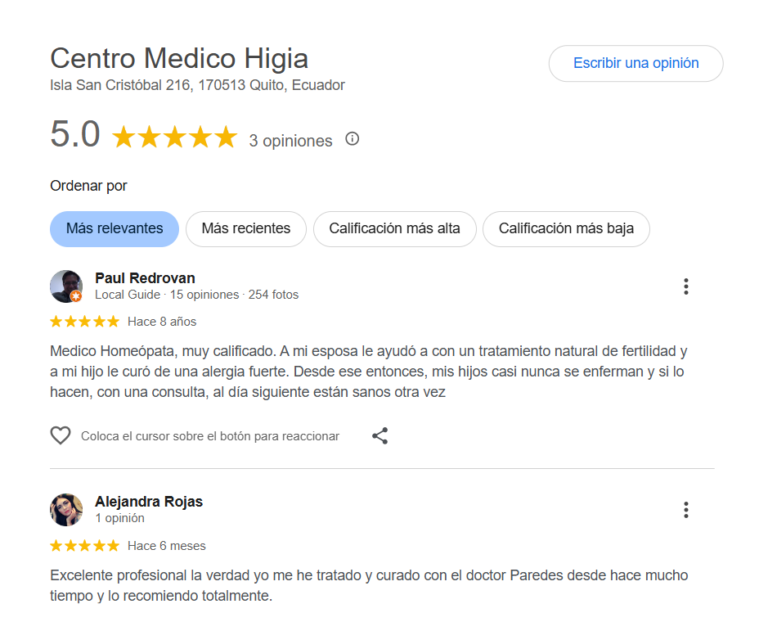Click the Escribir una opinión button

[x=636, y=63]
